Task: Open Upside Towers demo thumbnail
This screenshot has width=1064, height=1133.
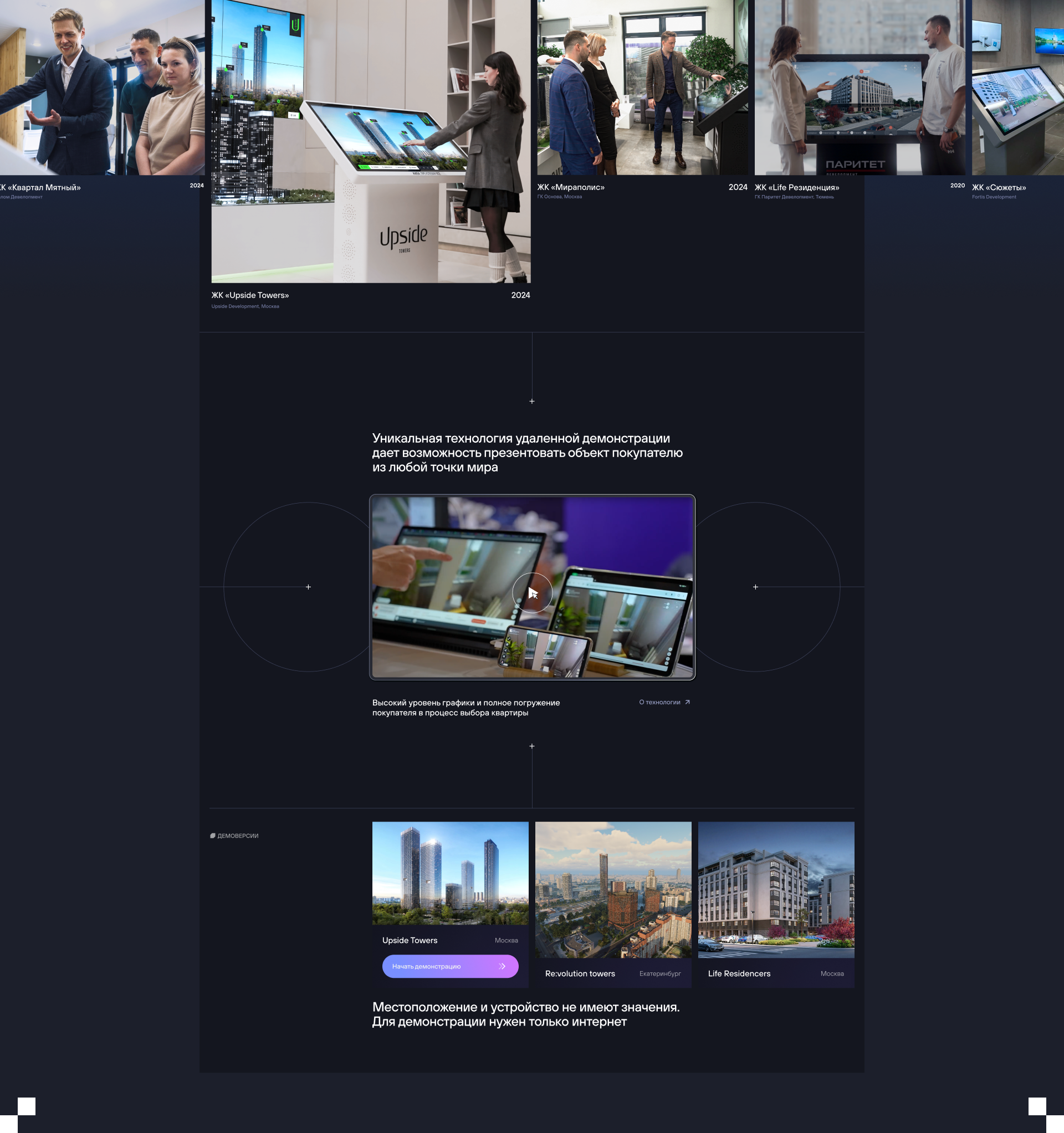Action: [x=450, y=873]
